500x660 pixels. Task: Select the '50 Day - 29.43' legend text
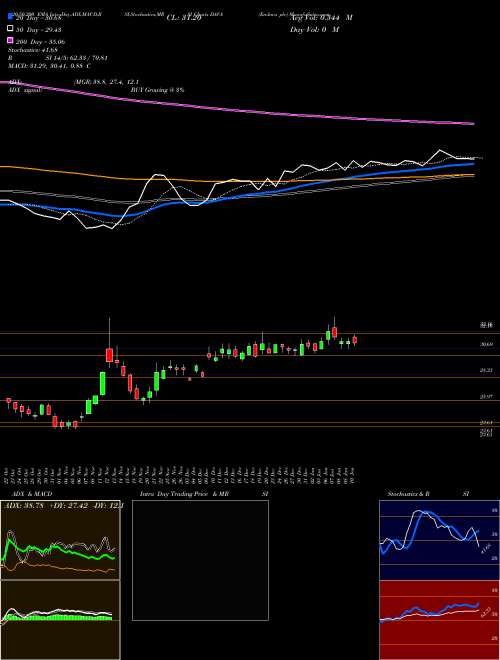click(x=38, y=29)
